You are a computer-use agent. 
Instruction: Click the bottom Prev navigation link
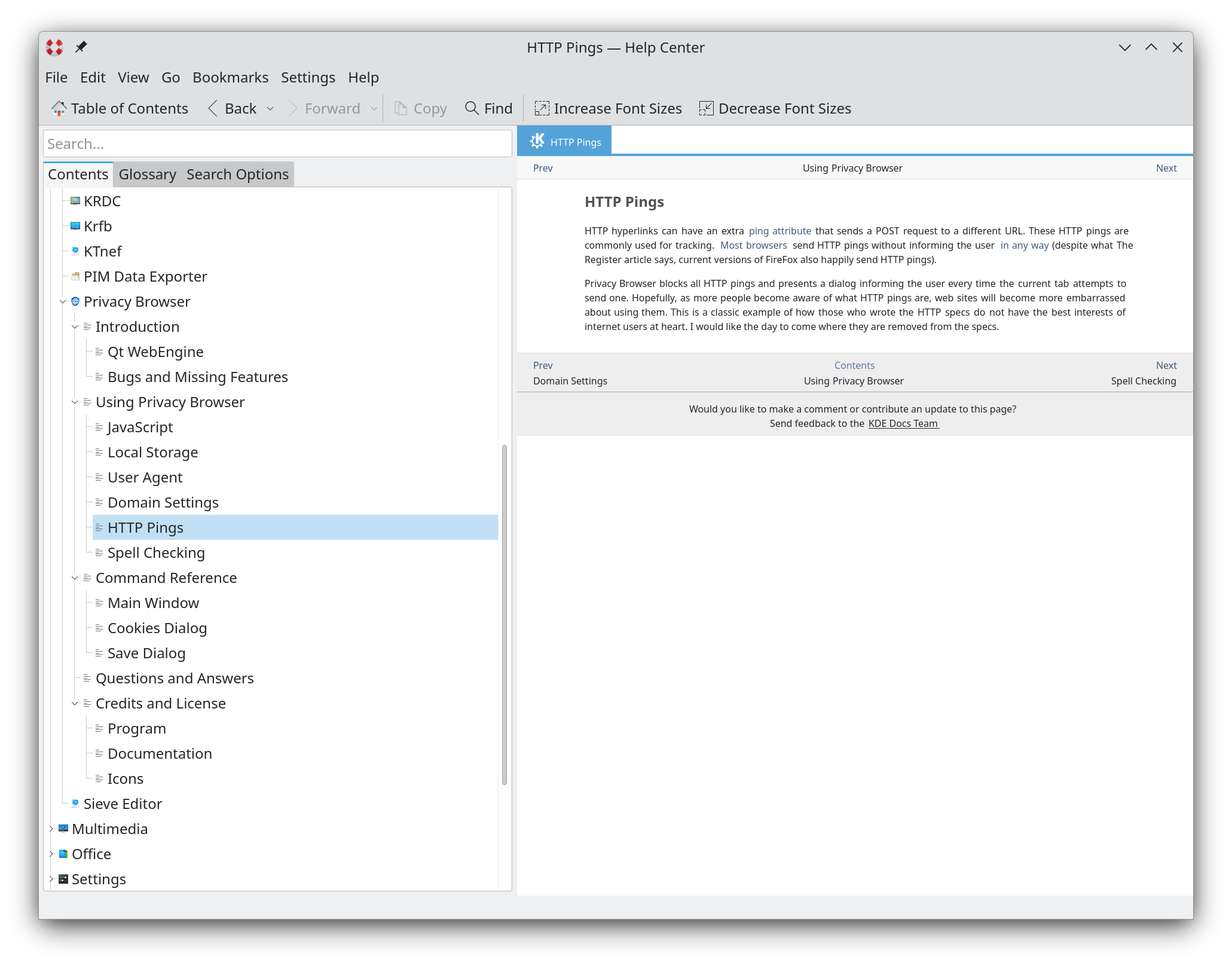[x=543, y=365]
